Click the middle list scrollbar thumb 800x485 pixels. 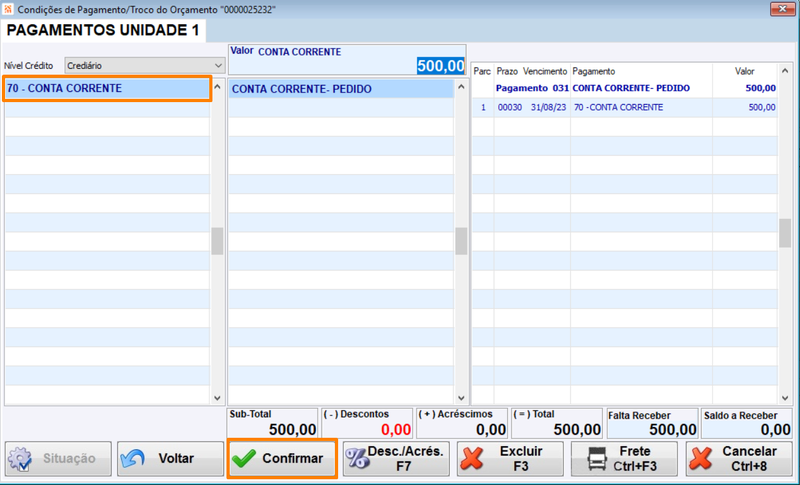coord(461,241)
